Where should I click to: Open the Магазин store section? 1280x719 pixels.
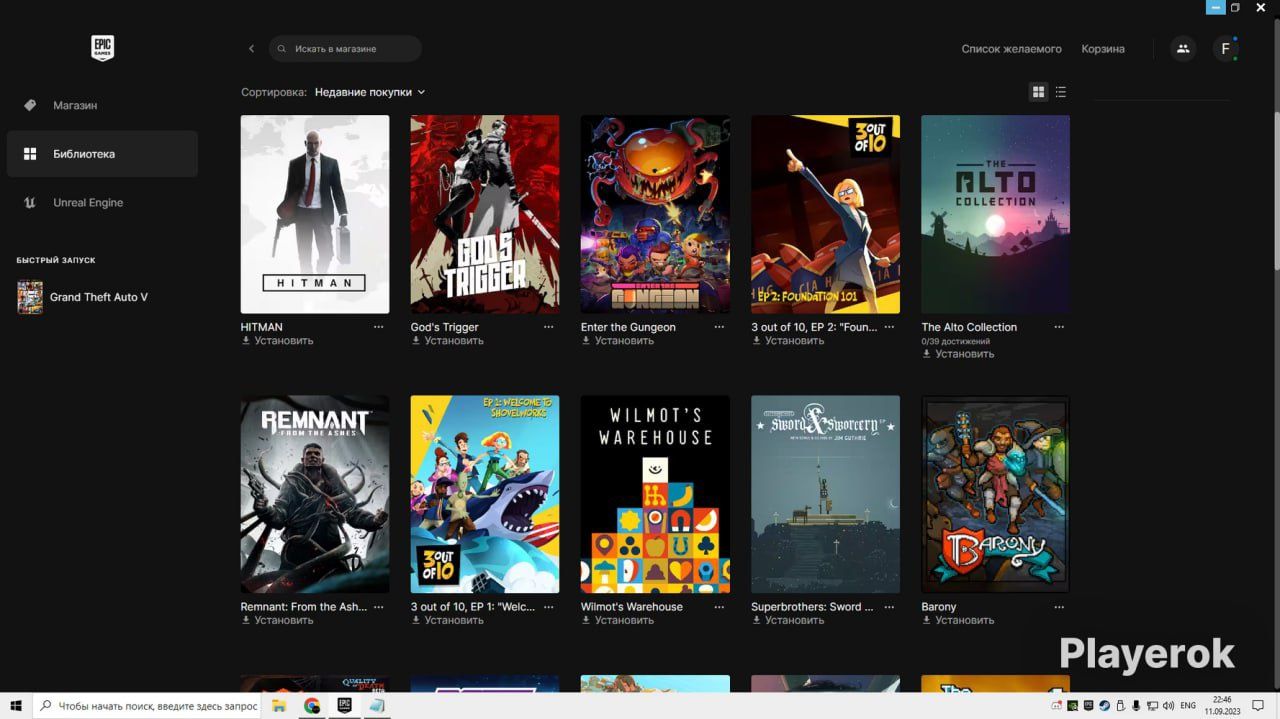click(102, 105)
